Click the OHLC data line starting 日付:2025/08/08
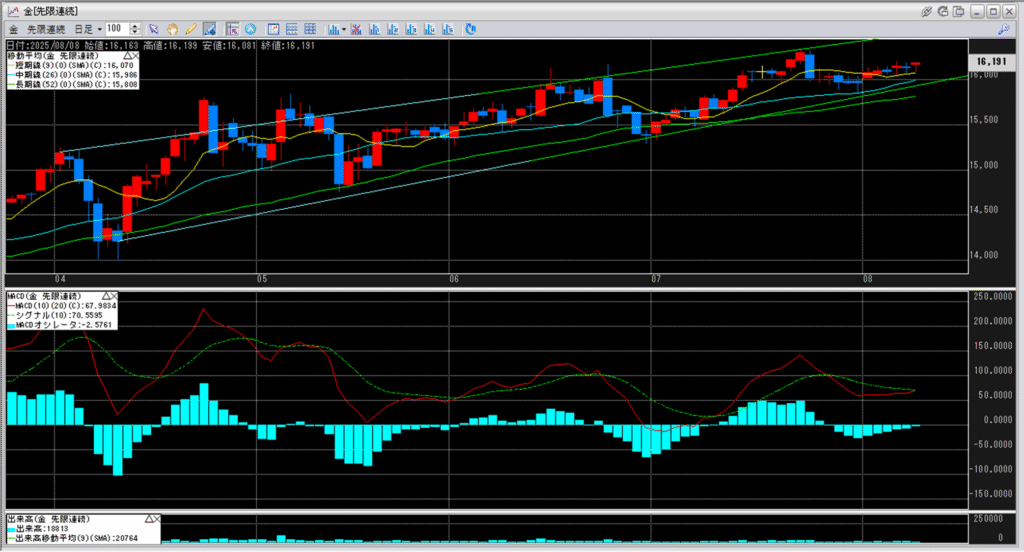The width and height of the screenshot is (1024, 552). [x=161, y=46]
